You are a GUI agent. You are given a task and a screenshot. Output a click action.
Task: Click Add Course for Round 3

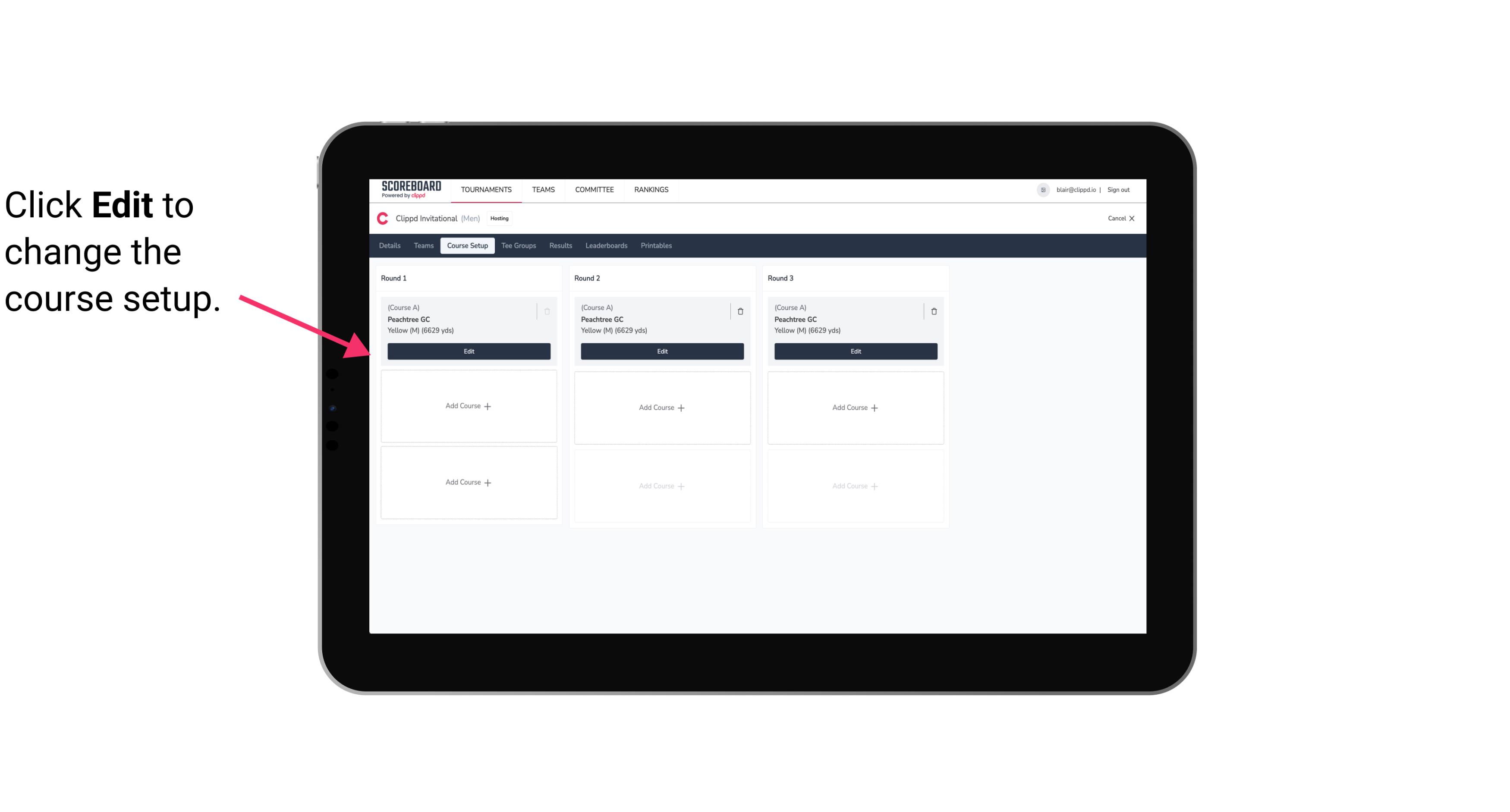click(855, 407)
